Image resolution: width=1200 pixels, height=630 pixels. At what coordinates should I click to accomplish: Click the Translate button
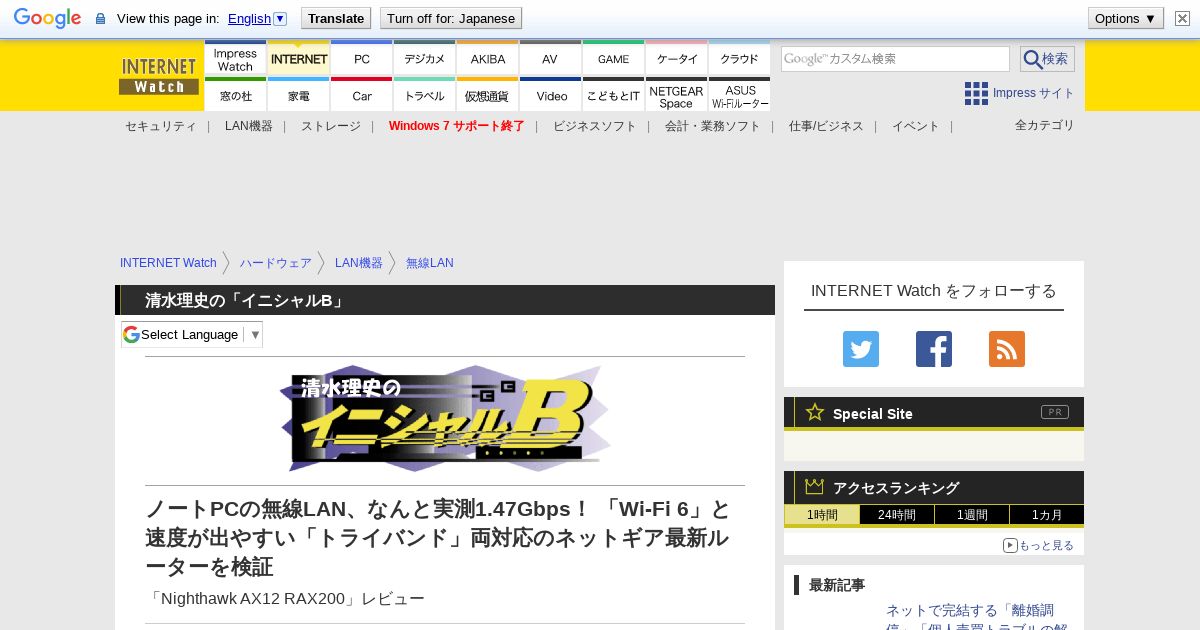point(336,18)
